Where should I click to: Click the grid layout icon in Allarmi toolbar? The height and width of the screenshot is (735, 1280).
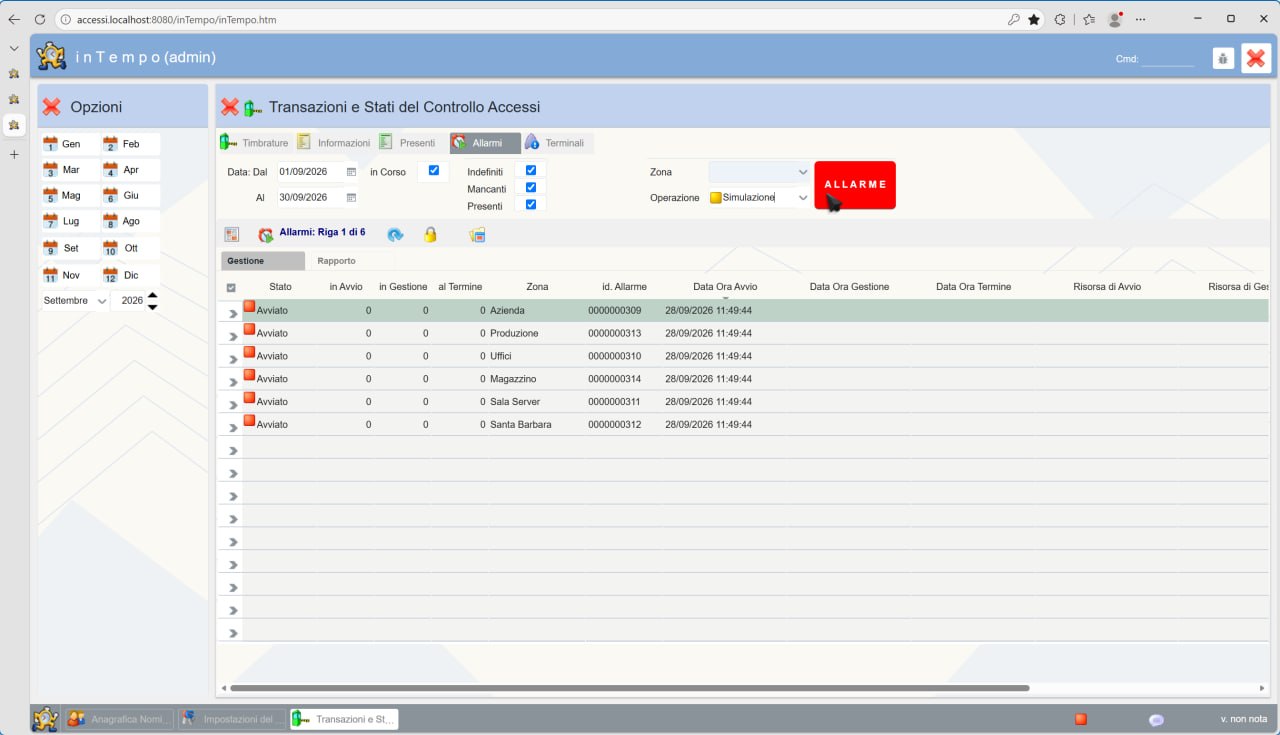[232, 235]
